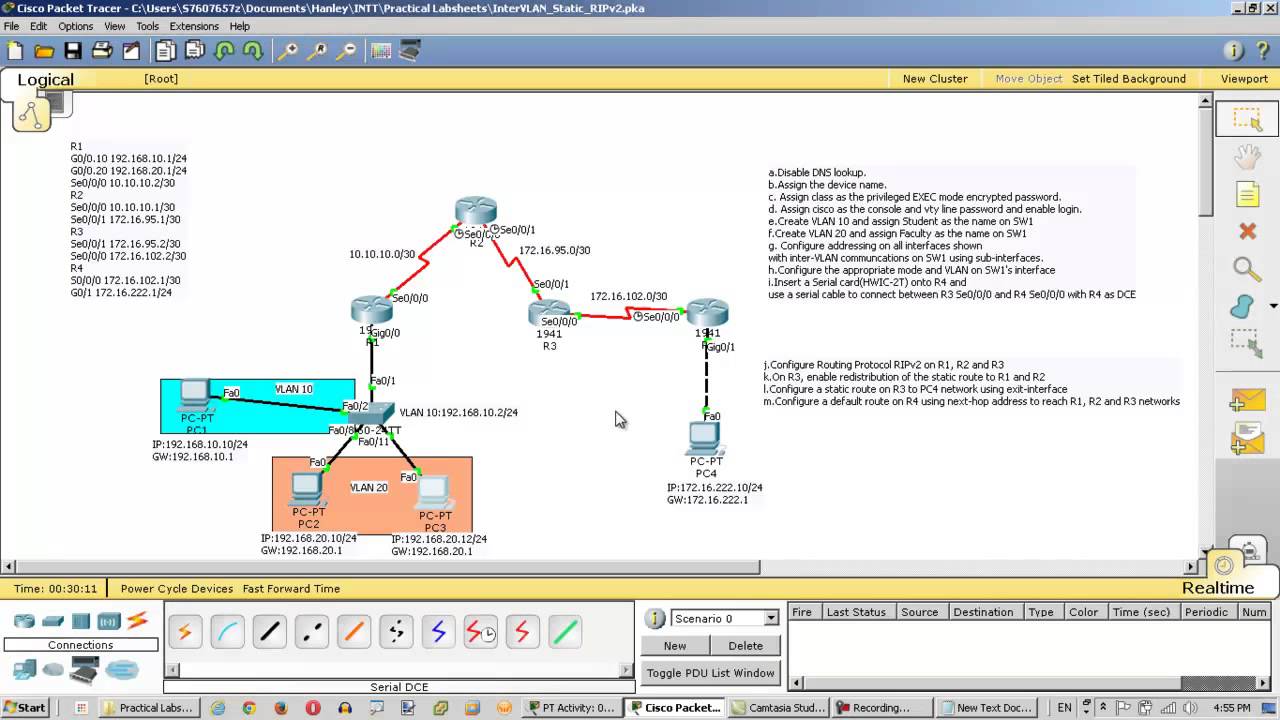Click the Copy toolbar icon
Screen dimensions: 1280x720
[x=166, y=51]
